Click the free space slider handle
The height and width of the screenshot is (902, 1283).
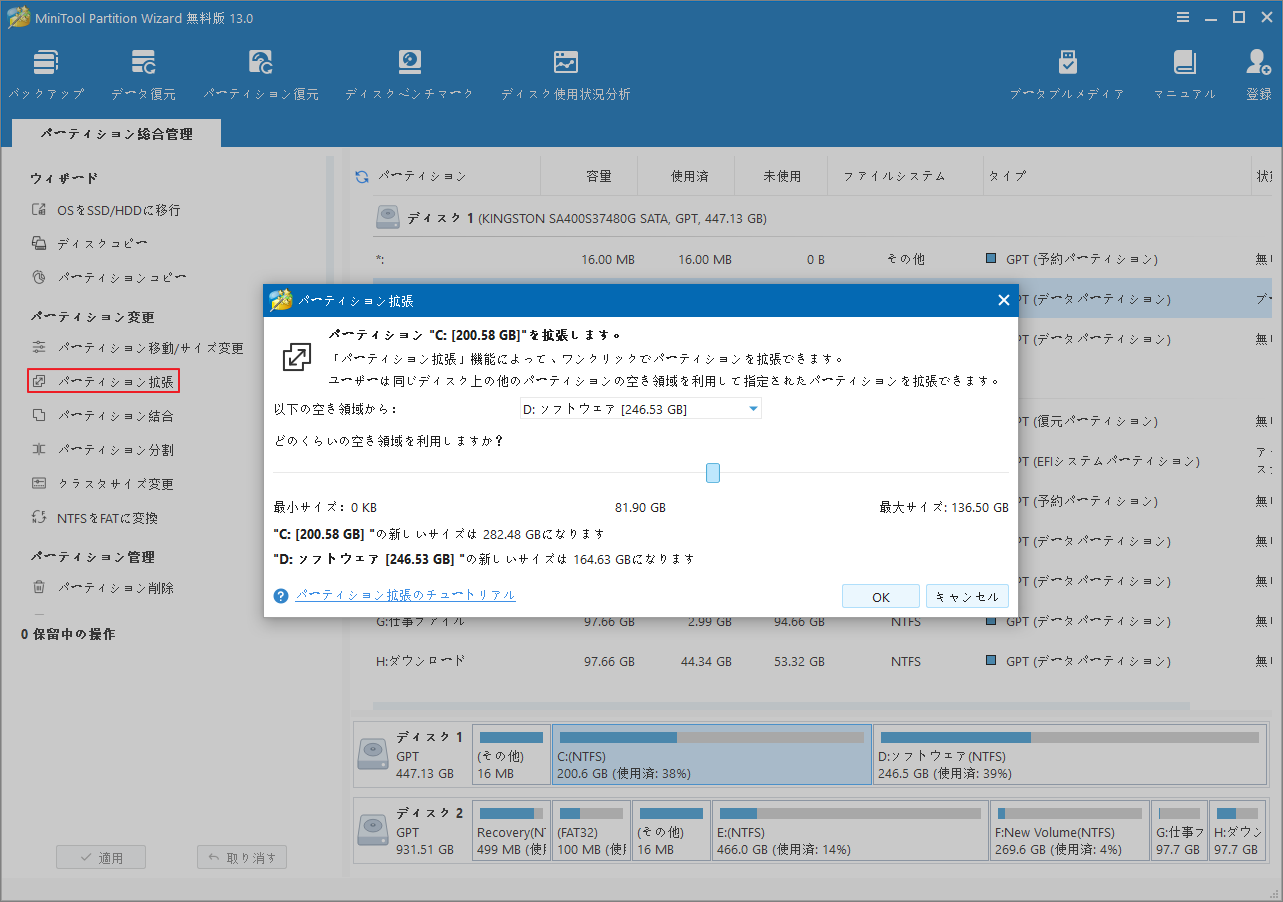(712, 472)
